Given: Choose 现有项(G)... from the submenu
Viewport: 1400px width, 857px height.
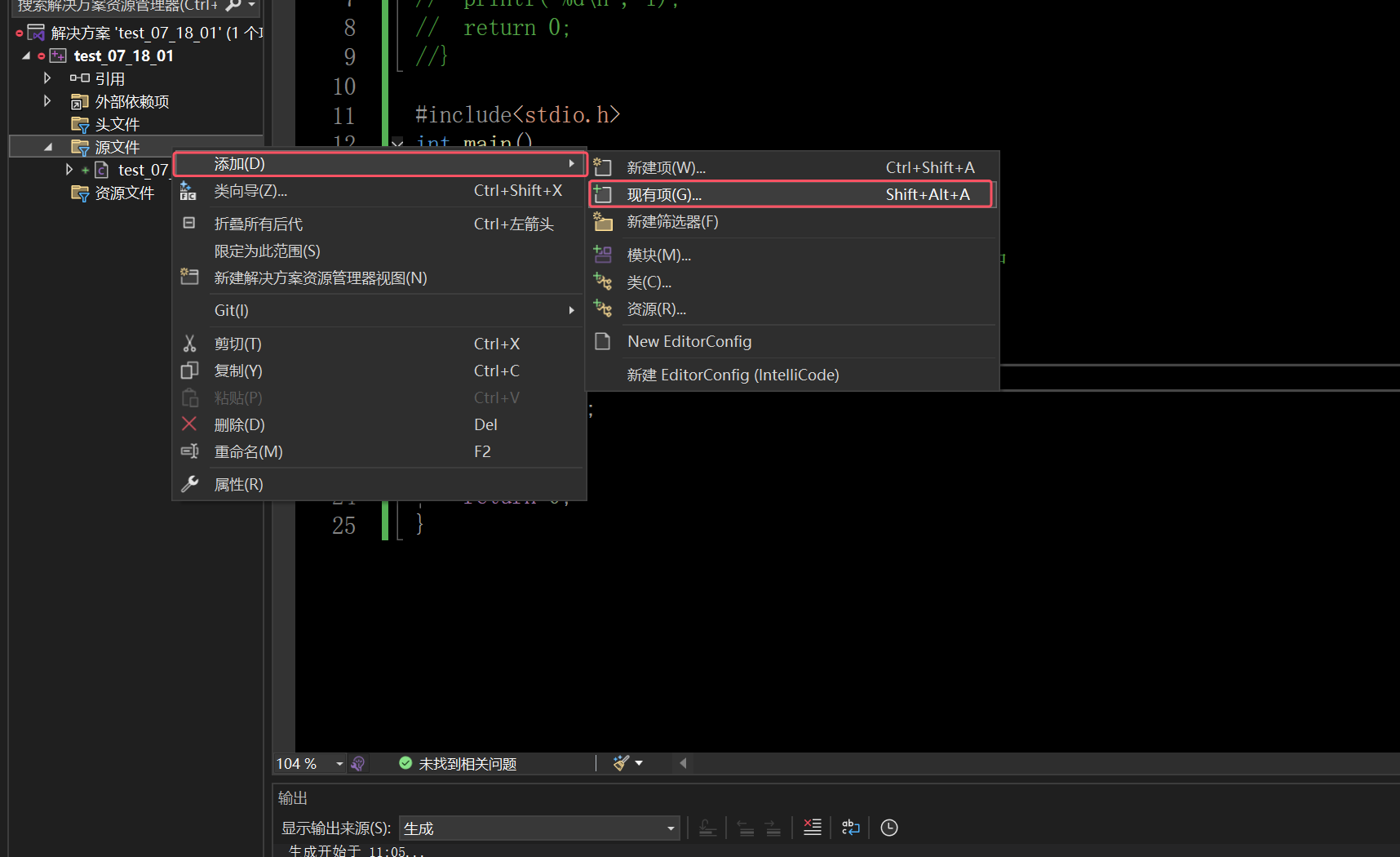Looking at the screenshot, I should coord(791,194).
